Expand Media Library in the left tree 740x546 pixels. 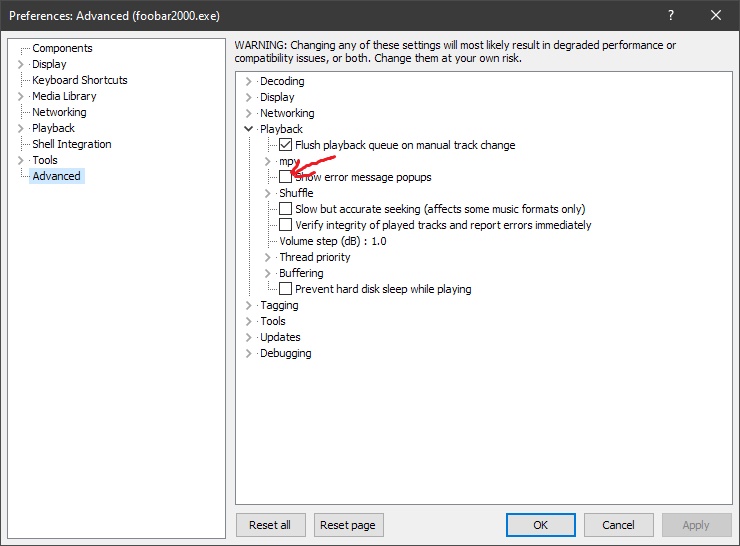(x=20, y=96)
